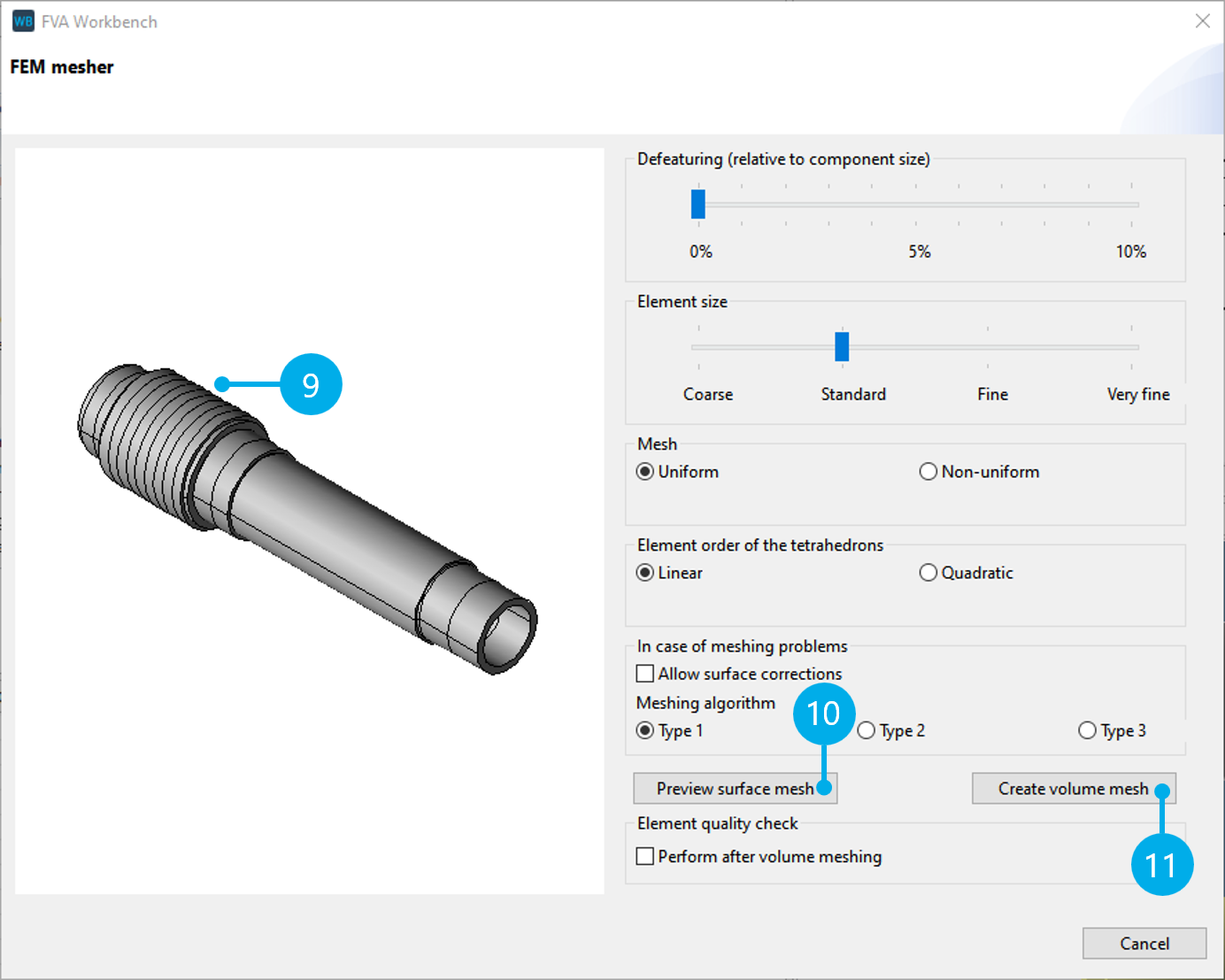Enable Perform after volume meshing quality check
The width and height of the screenshot is (1225, 980).
(x=644, y=856)
